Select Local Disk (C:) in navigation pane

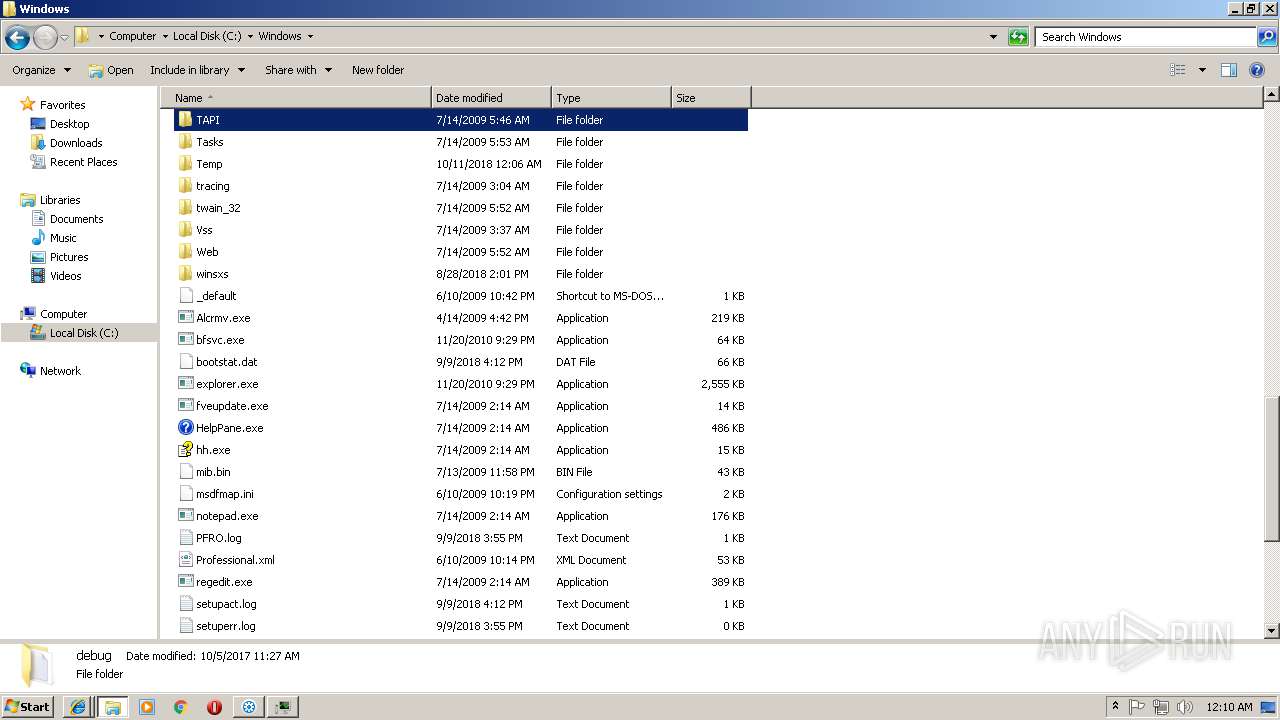tap(84, 333)
